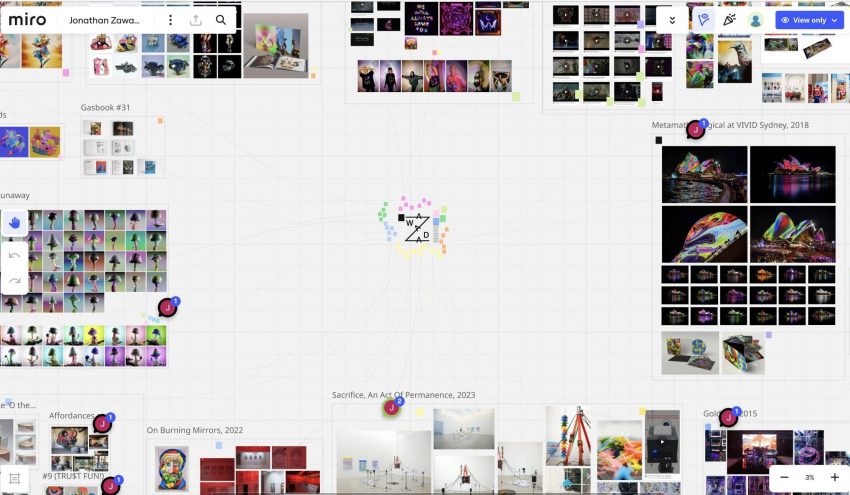Select the hand pan tool
Viewport: 850px width, 495px height.
coord(14,223)
